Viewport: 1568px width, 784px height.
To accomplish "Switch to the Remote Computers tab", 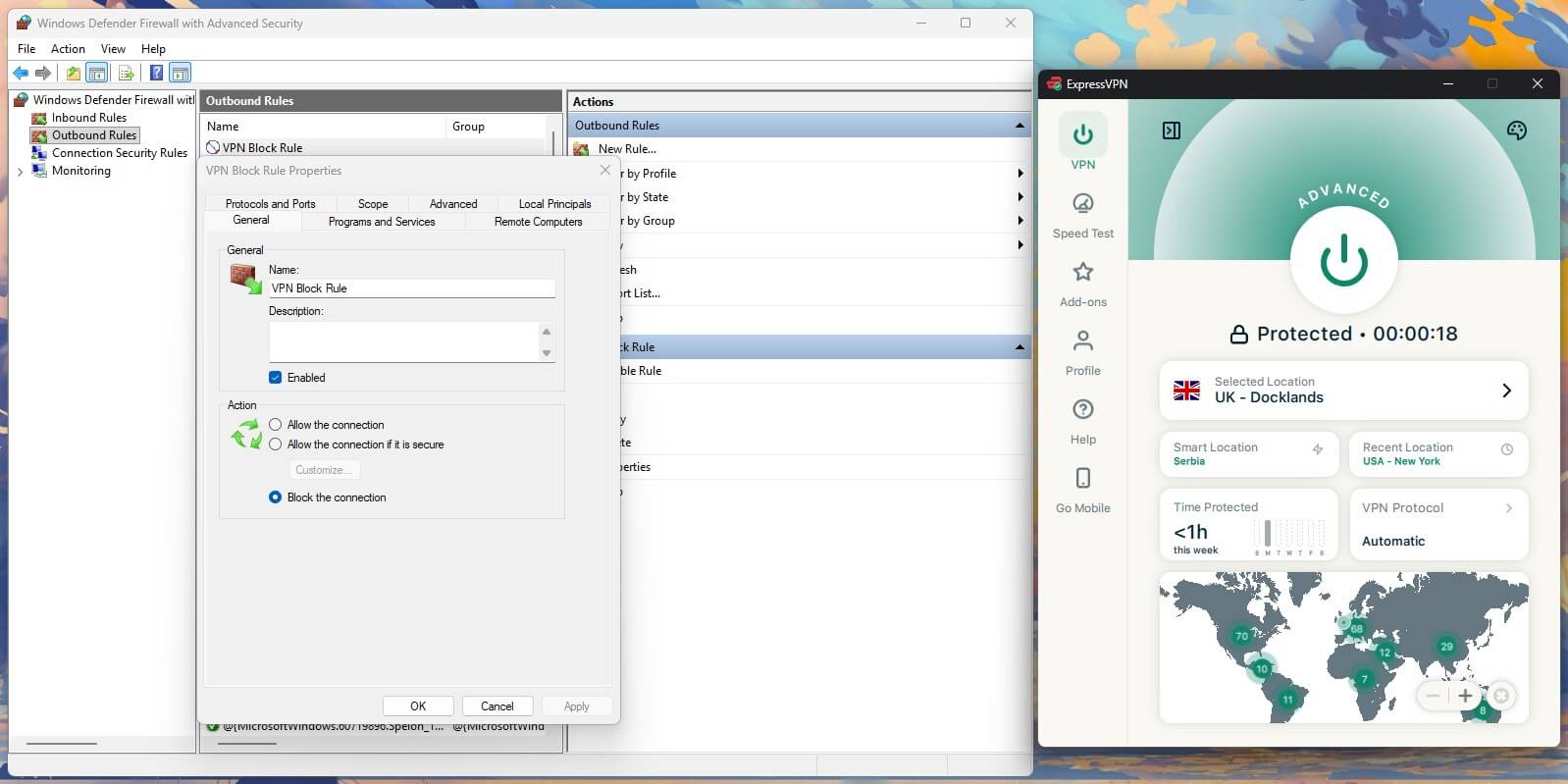I will (x=539, y=222).
